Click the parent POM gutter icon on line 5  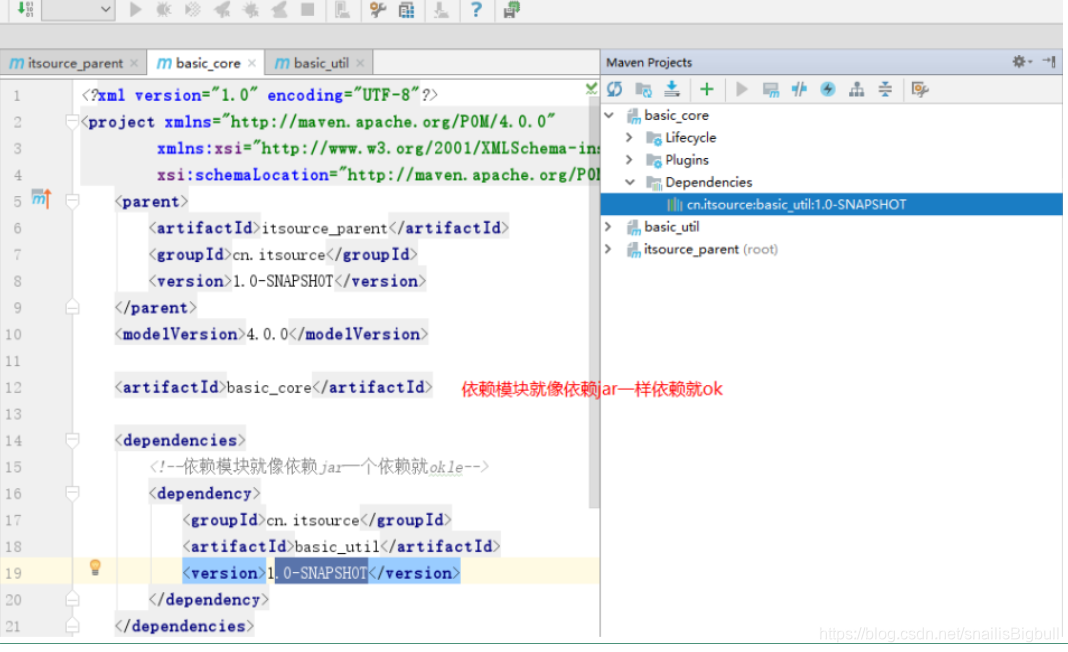(42, 198)
